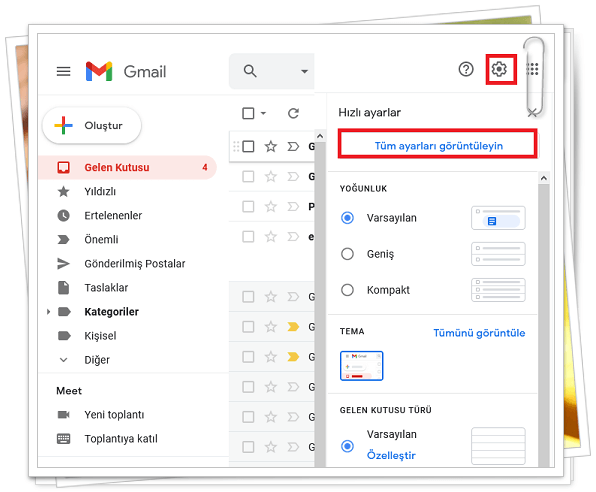Open Gelen Kutusu folder

click(127, 167)
